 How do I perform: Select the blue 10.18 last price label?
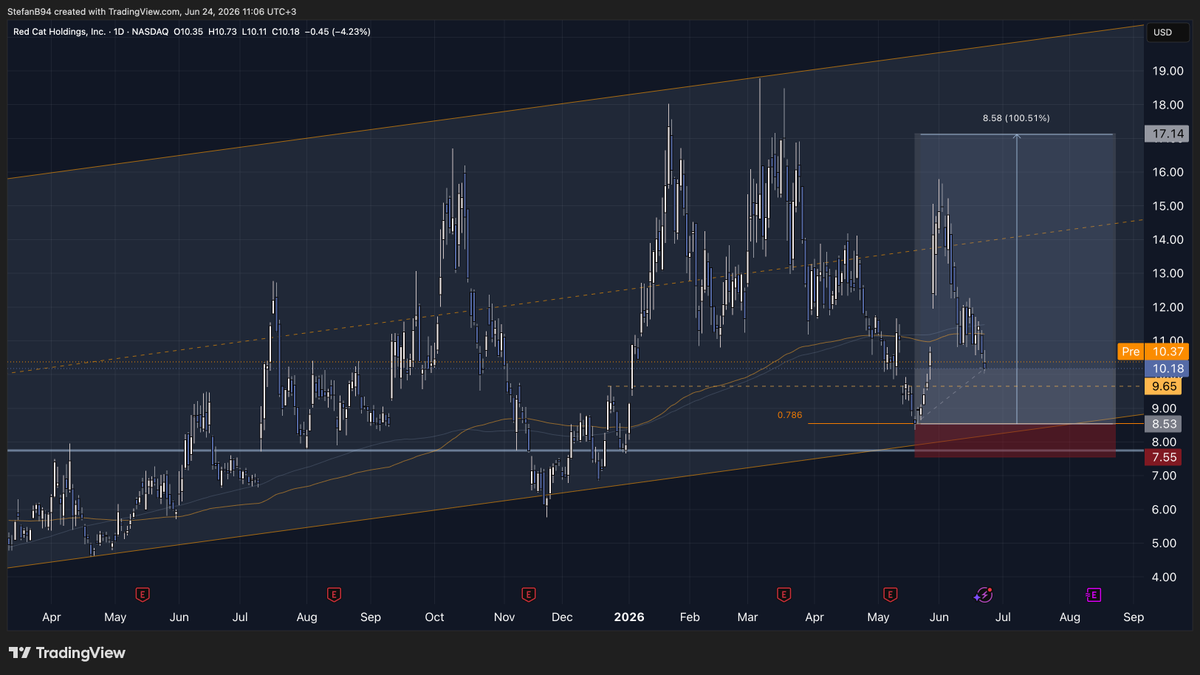pos(1166,369)
